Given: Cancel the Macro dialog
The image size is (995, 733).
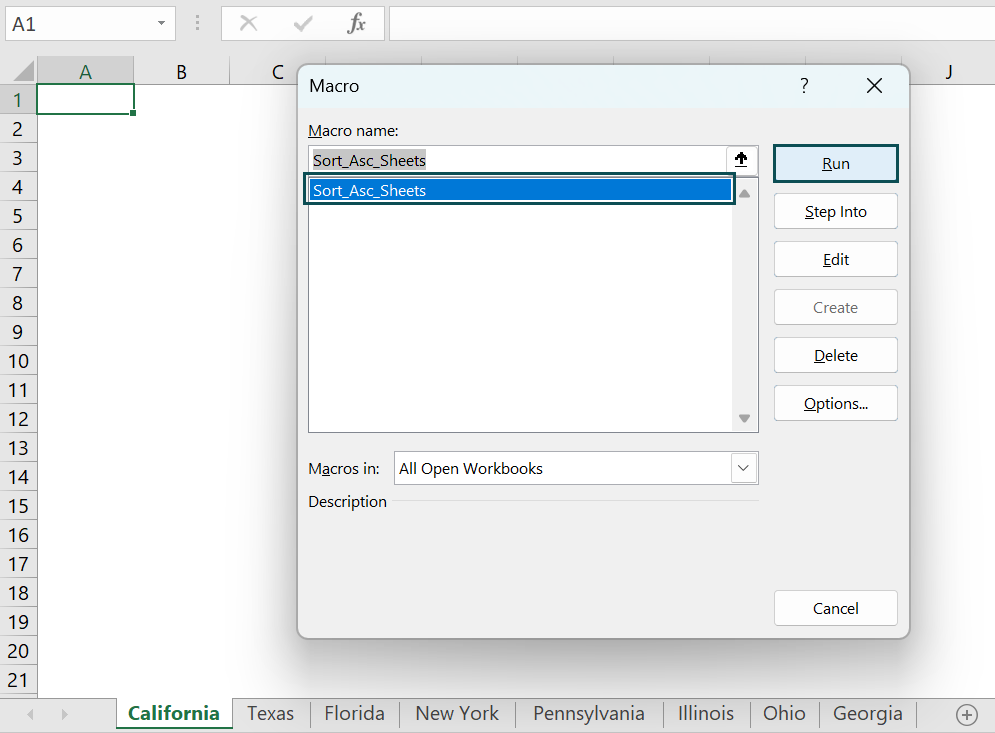Looking at the screenshot, I should (x=836, y=609).
